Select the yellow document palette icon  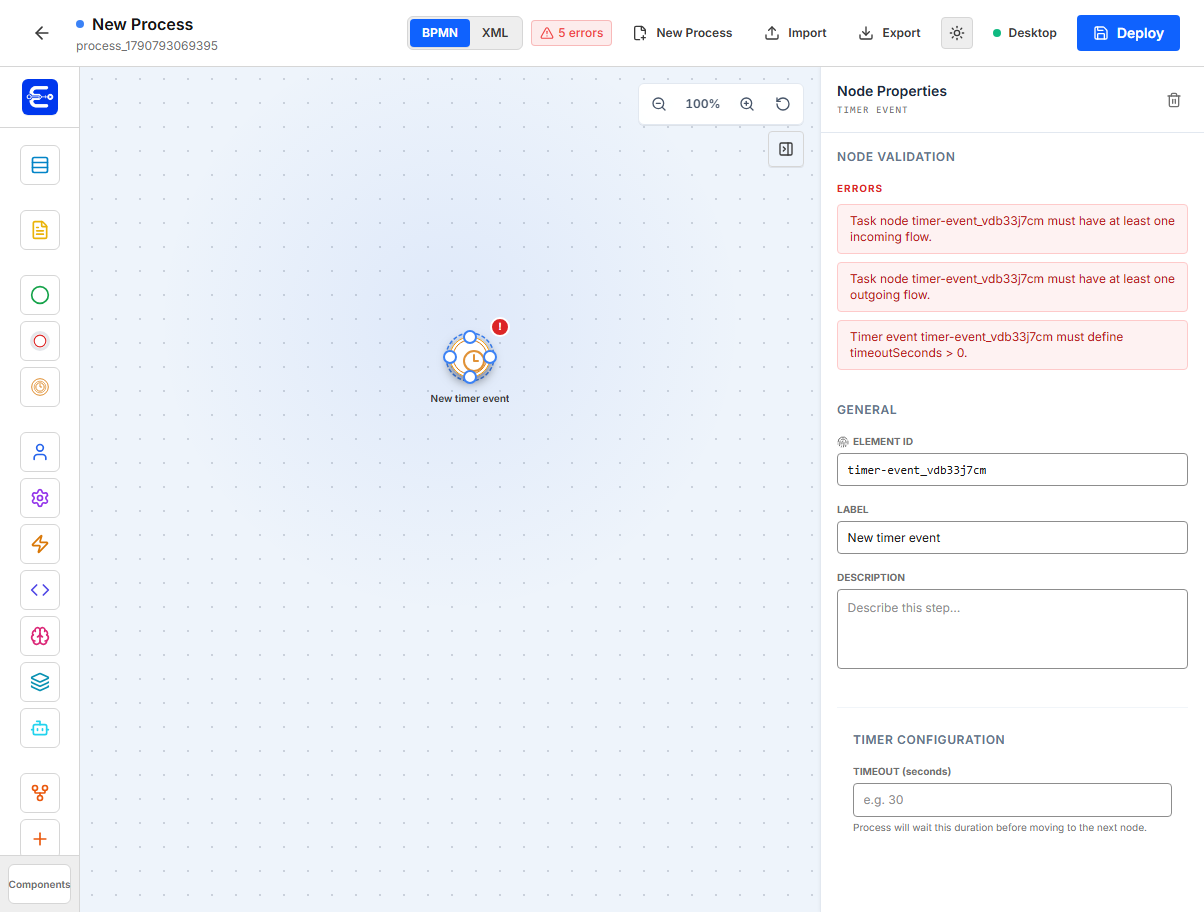coord(40,230)
